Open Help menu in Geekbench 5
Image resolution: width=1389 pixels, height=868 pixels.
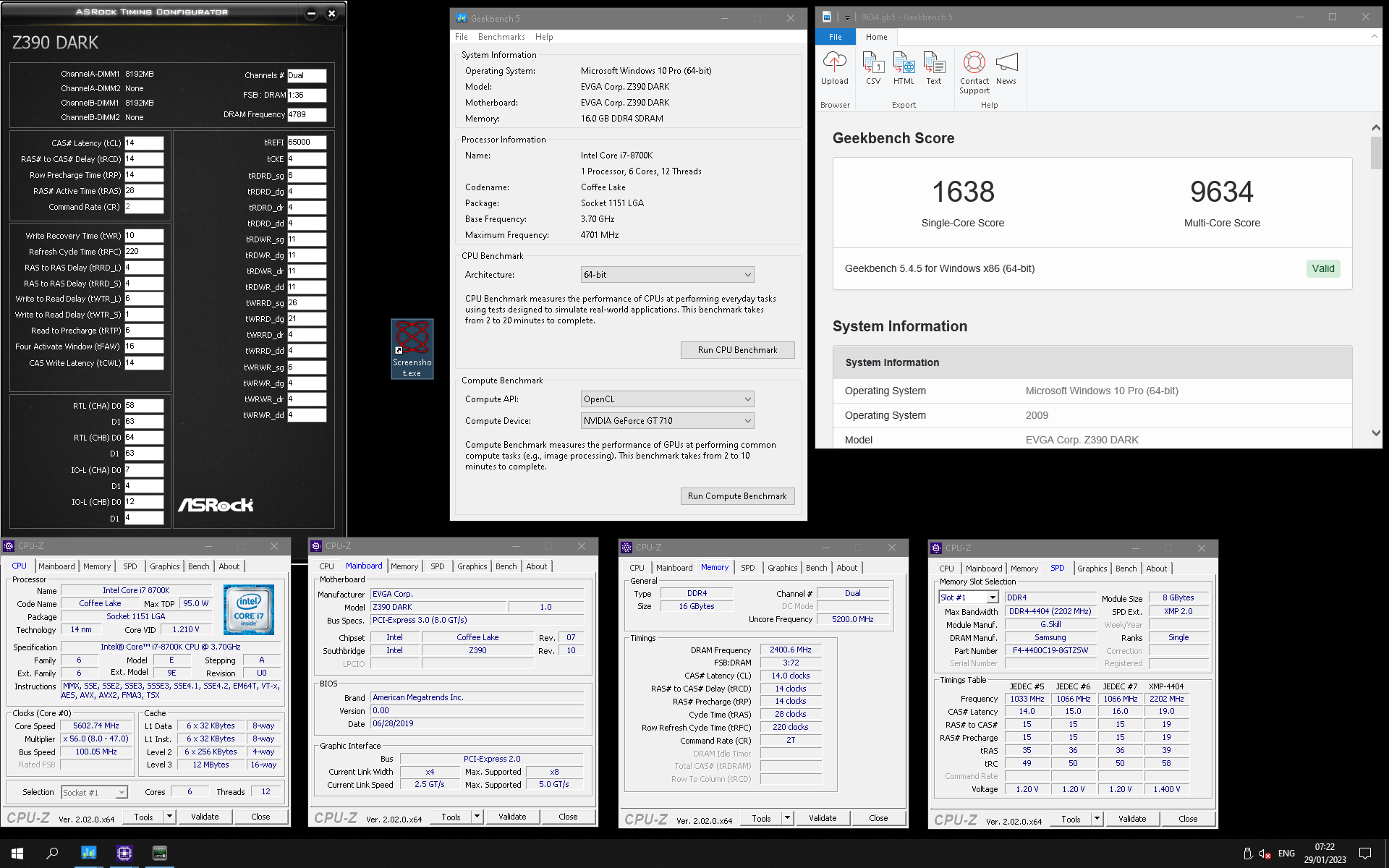[x=544, y=37]
